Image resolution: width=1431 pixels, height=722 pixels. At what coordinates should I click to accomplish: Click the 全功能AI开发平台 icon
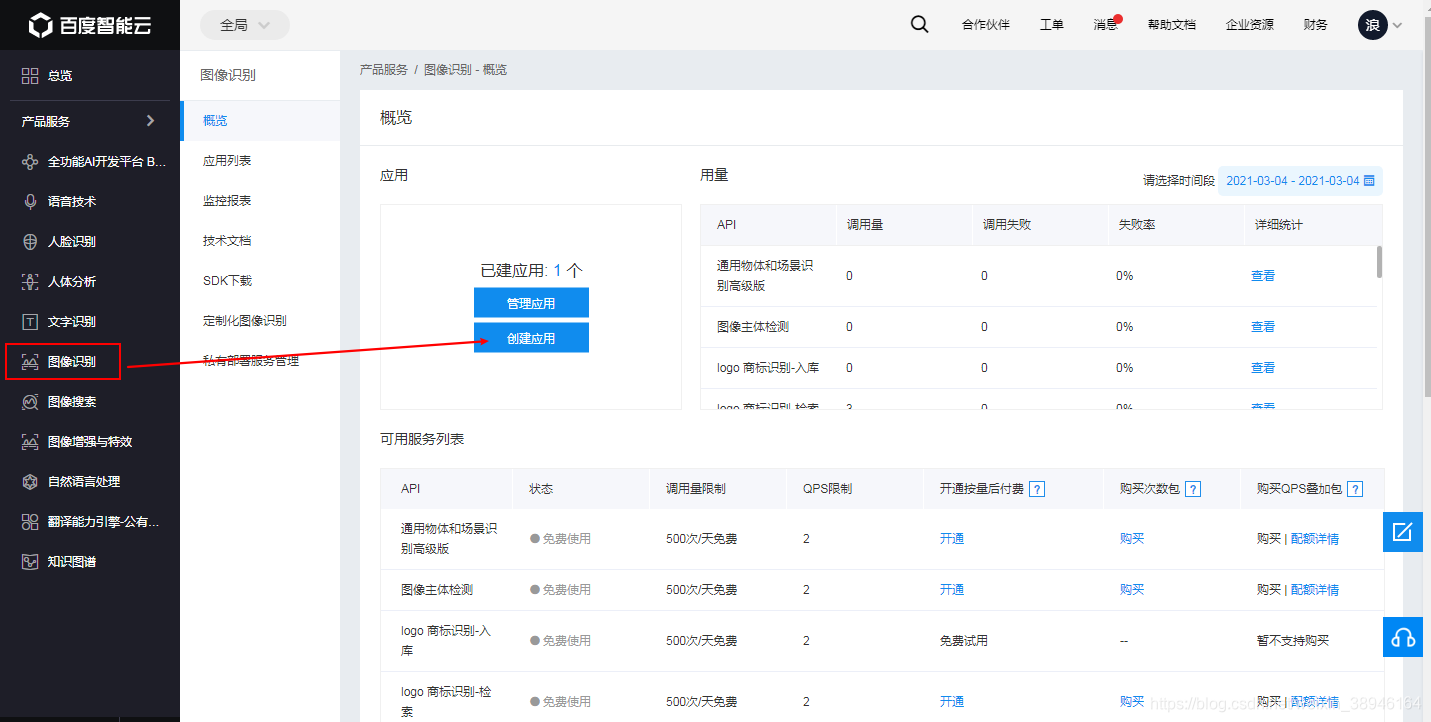[x=31, y=161]
